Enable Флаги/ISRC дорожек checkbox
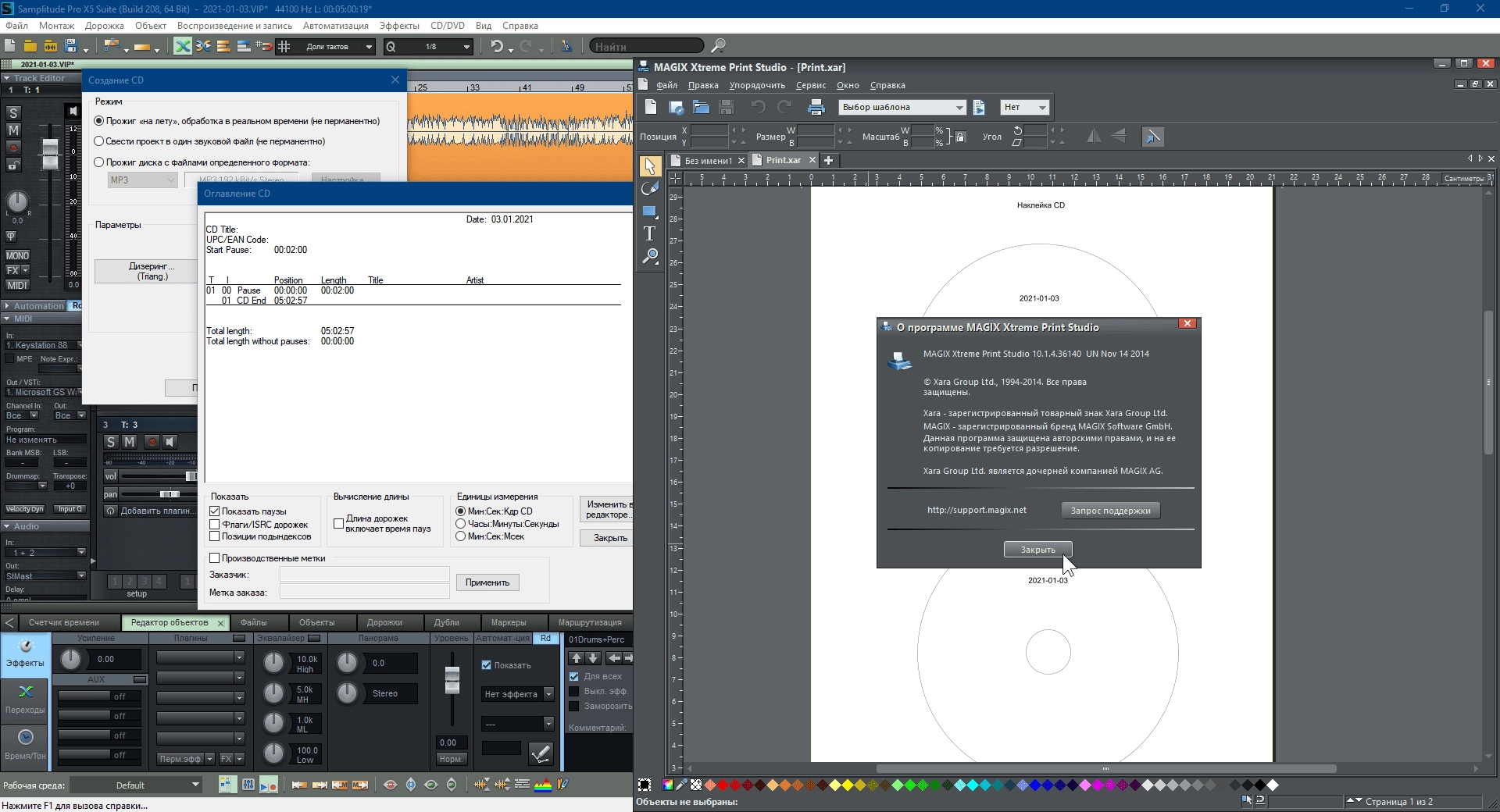 pos(215,525)
